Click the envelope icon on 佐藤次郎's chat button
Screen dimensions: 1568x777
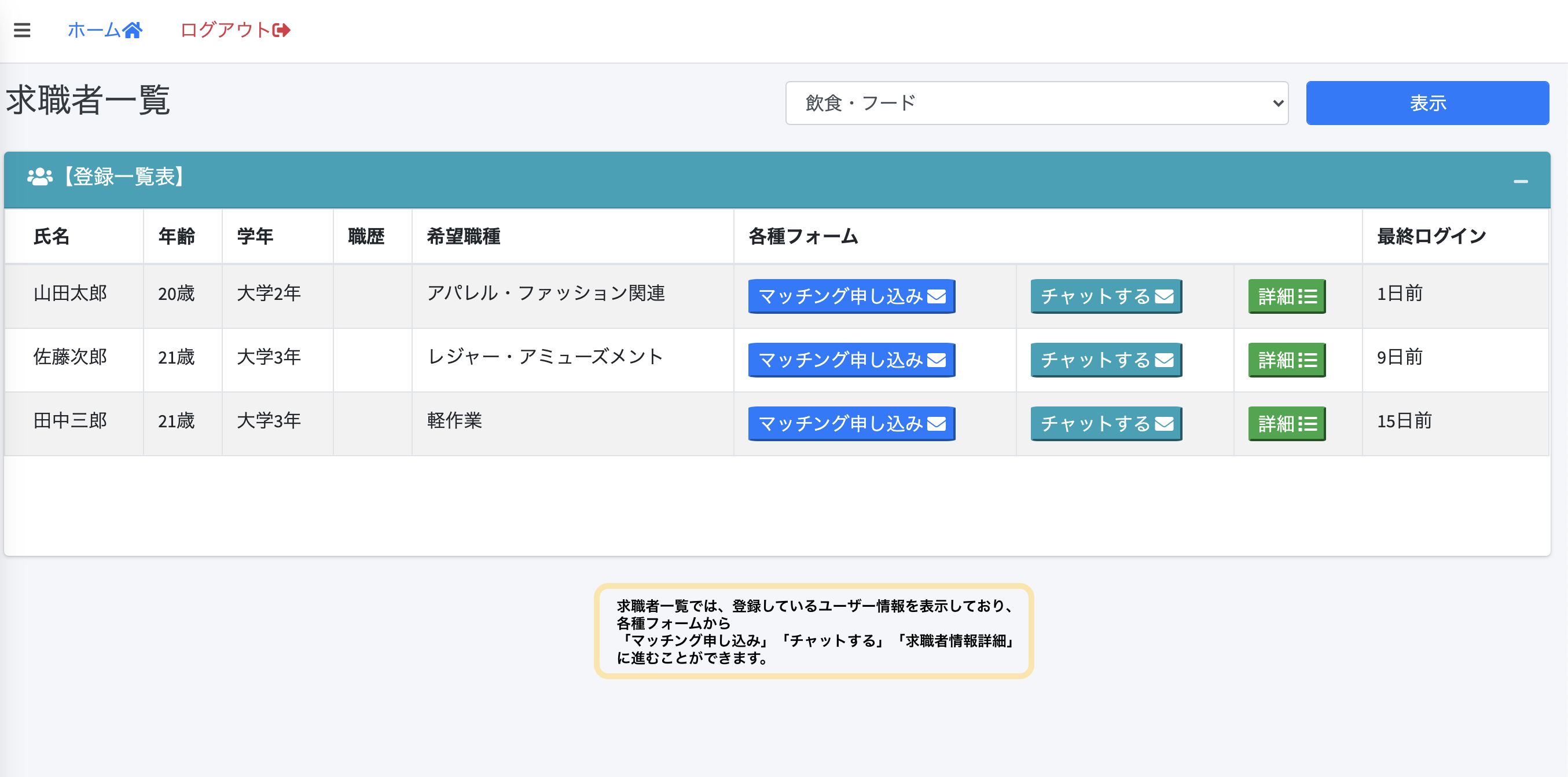pyautogui.click(x=1163, y=360)
